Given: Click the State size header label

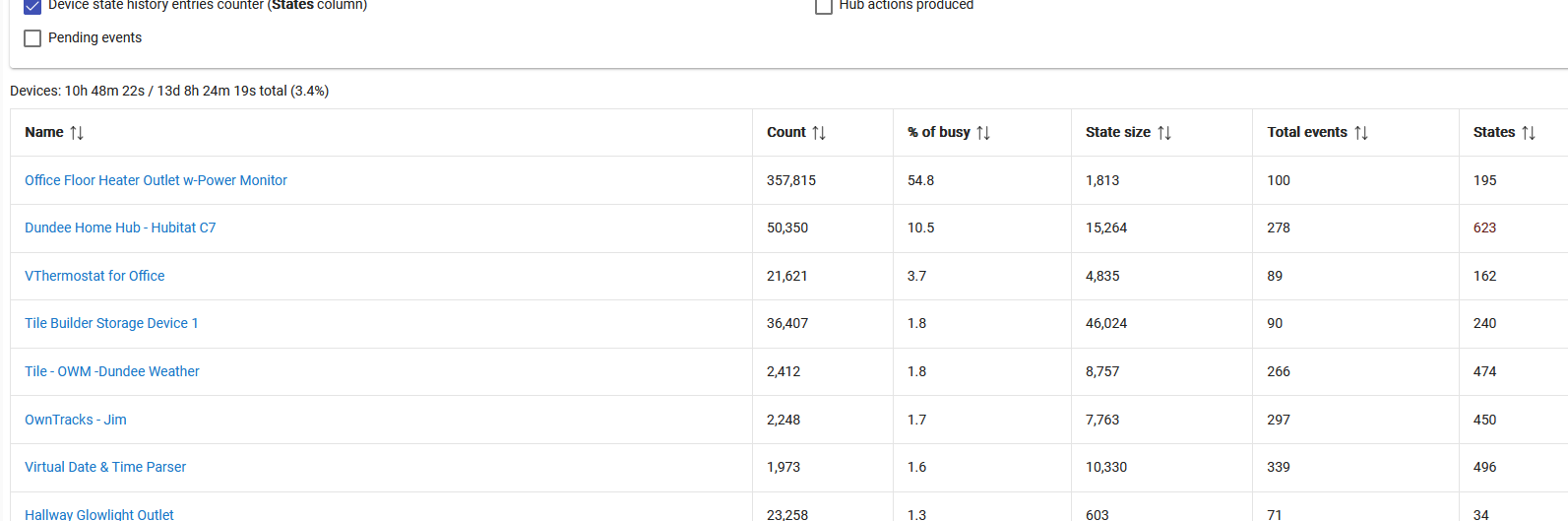Looking at the screenshot, I should (x=1118, y=132).
